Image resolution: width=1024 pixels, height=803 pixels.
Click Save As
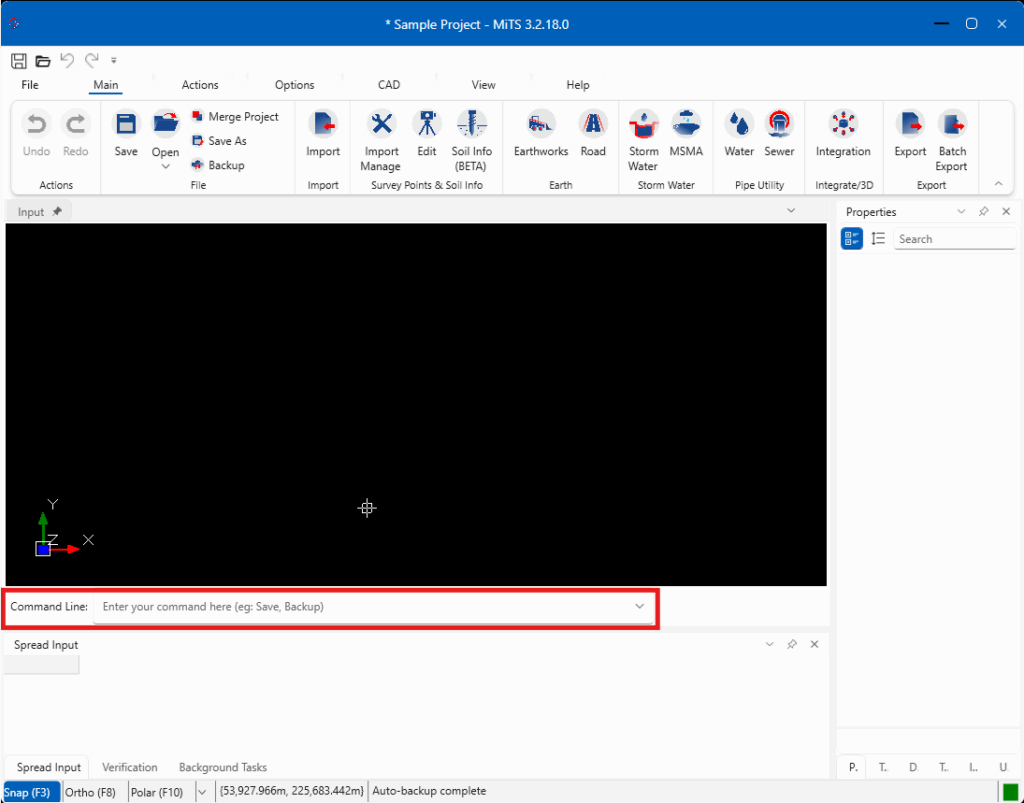click(x=219, y=141)
